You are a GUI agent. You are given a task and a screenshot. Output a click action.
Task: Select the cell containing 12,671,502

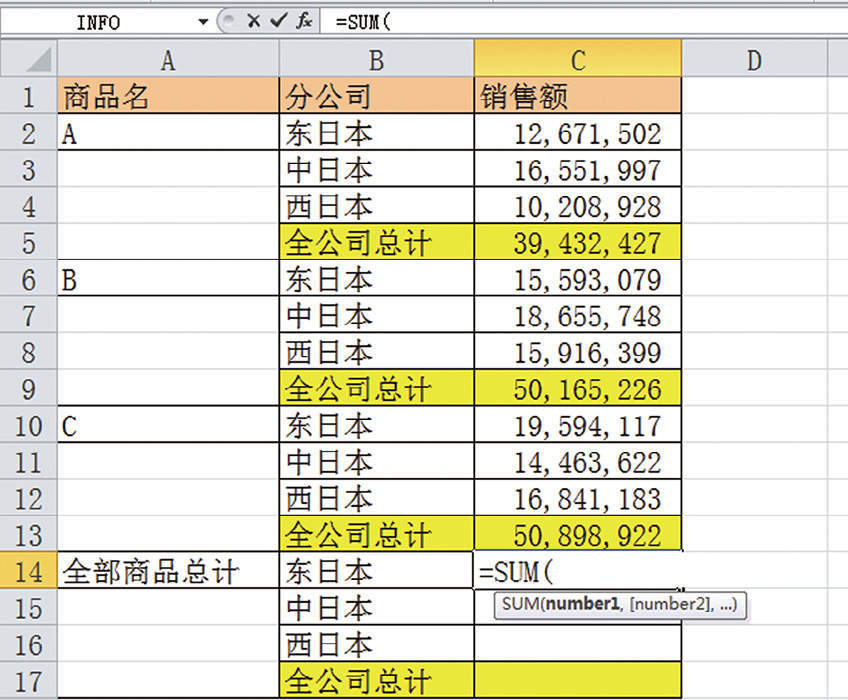577,132
